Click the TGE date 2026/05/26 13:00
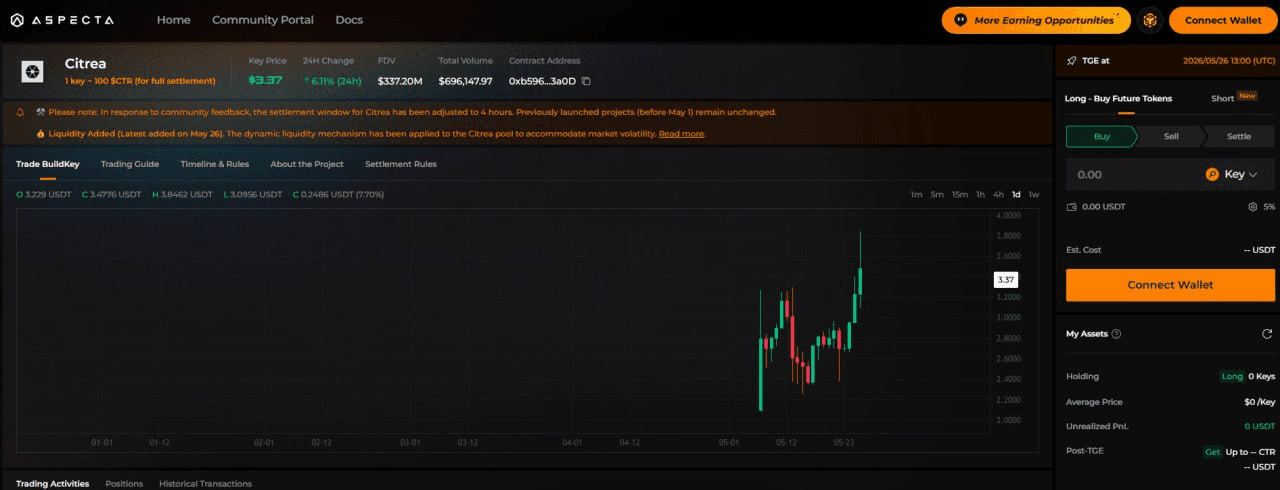Viewport: 1280px width, 490px height. [x=1229, y=60]
